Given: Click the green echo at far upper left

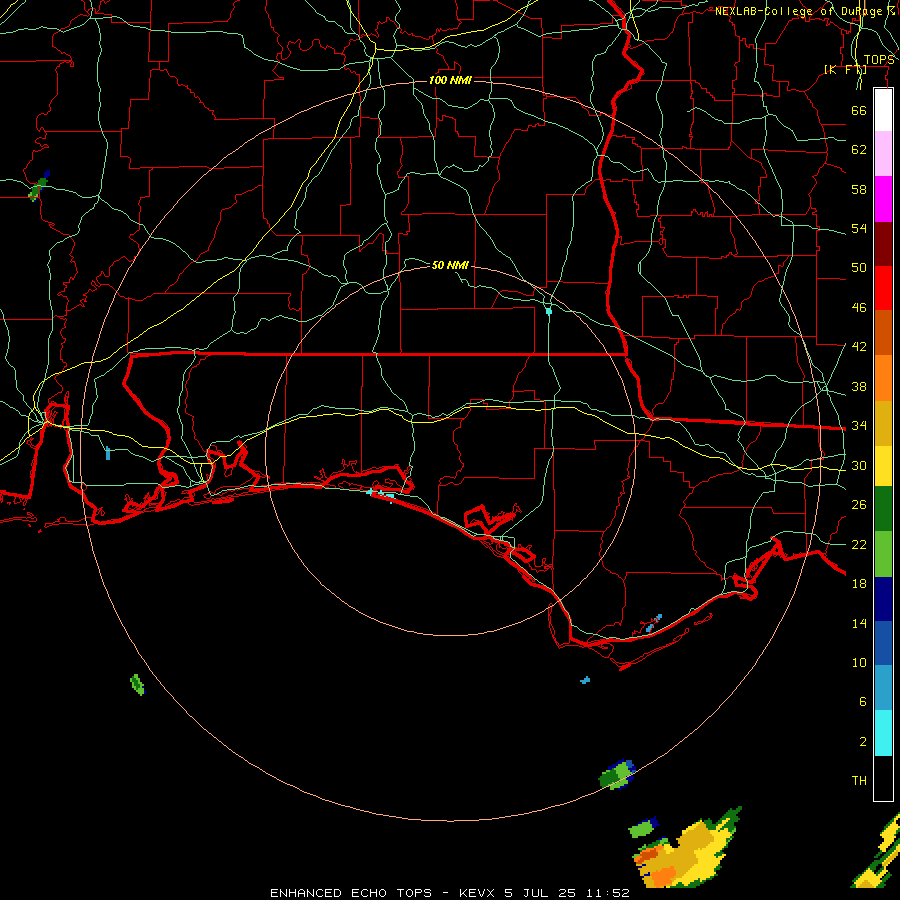Looking at the screenshot, I should (x=38, y=187).
